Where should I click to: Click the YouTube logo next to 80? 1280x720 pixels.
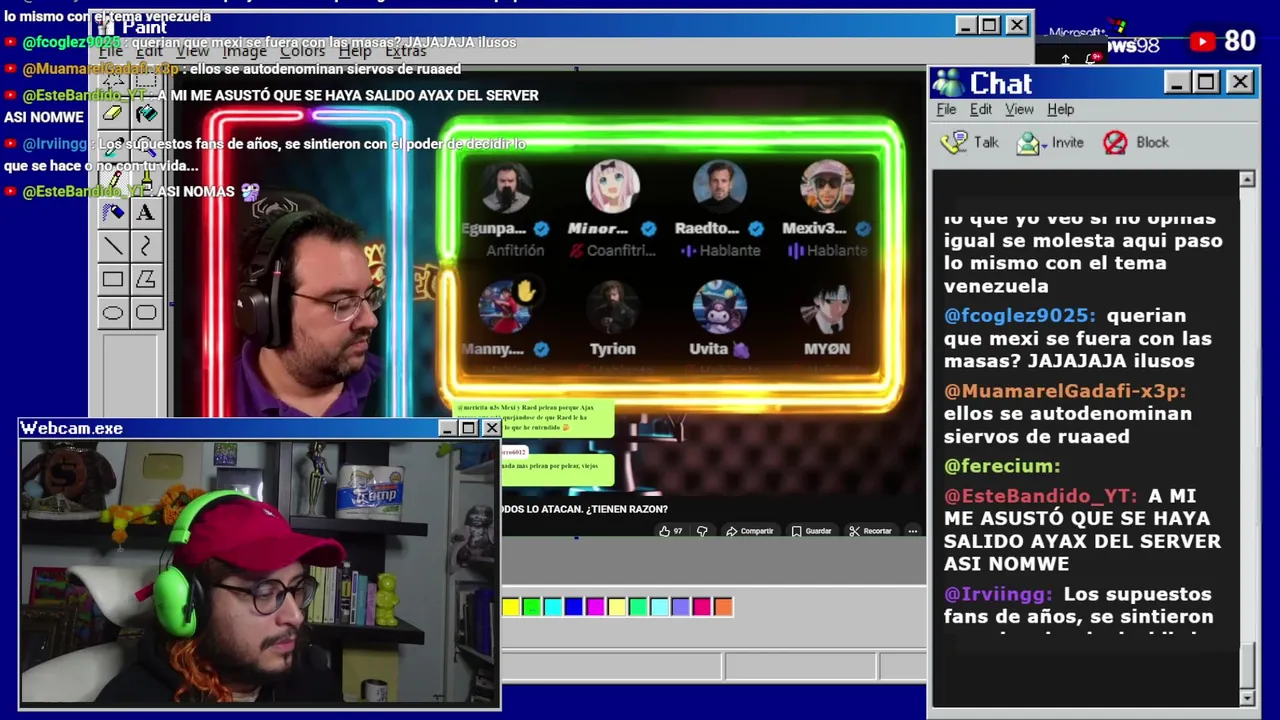pyautogui.click(x=1203, y=42)
